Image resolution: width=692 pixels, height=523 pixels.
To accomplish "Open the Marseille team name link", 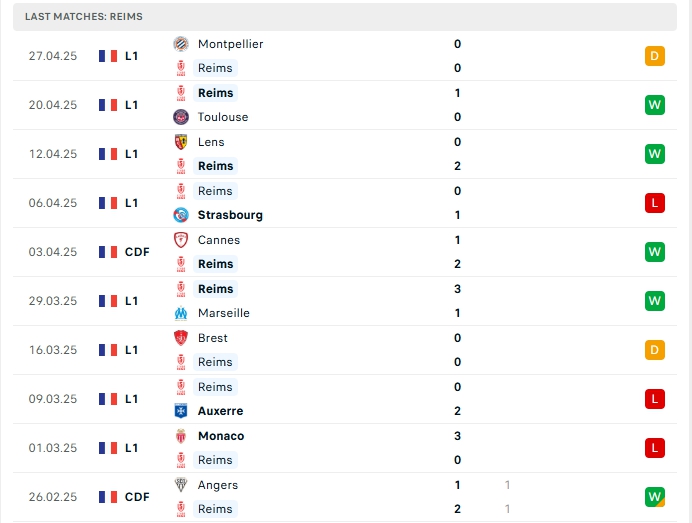I will (x=224, y=313).
